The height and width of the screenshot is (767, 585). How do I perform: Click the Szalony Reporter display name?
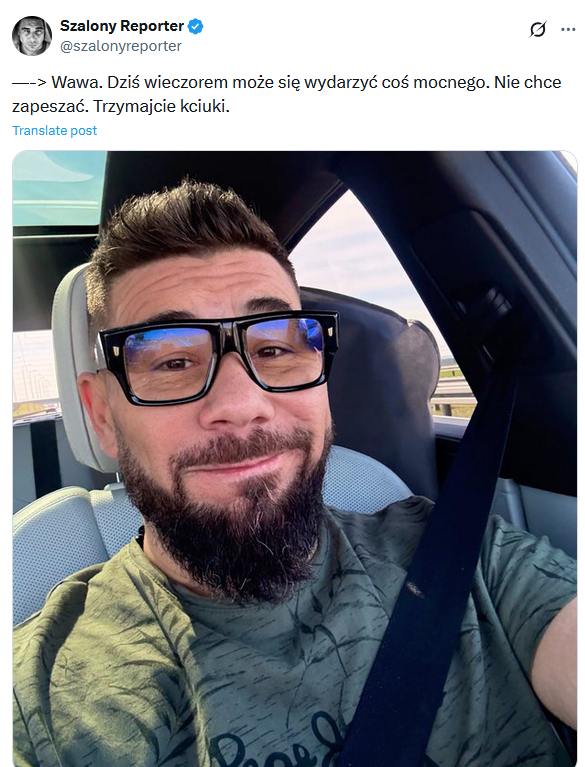(x=122, y=26)
